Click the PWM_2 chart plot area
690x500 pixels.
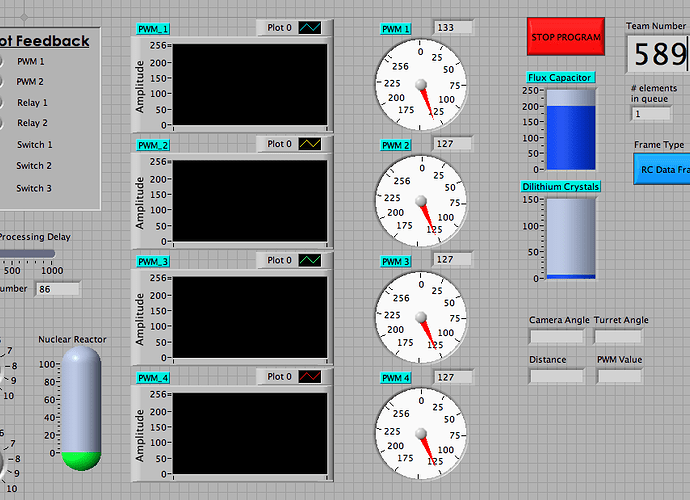(250, 201)
